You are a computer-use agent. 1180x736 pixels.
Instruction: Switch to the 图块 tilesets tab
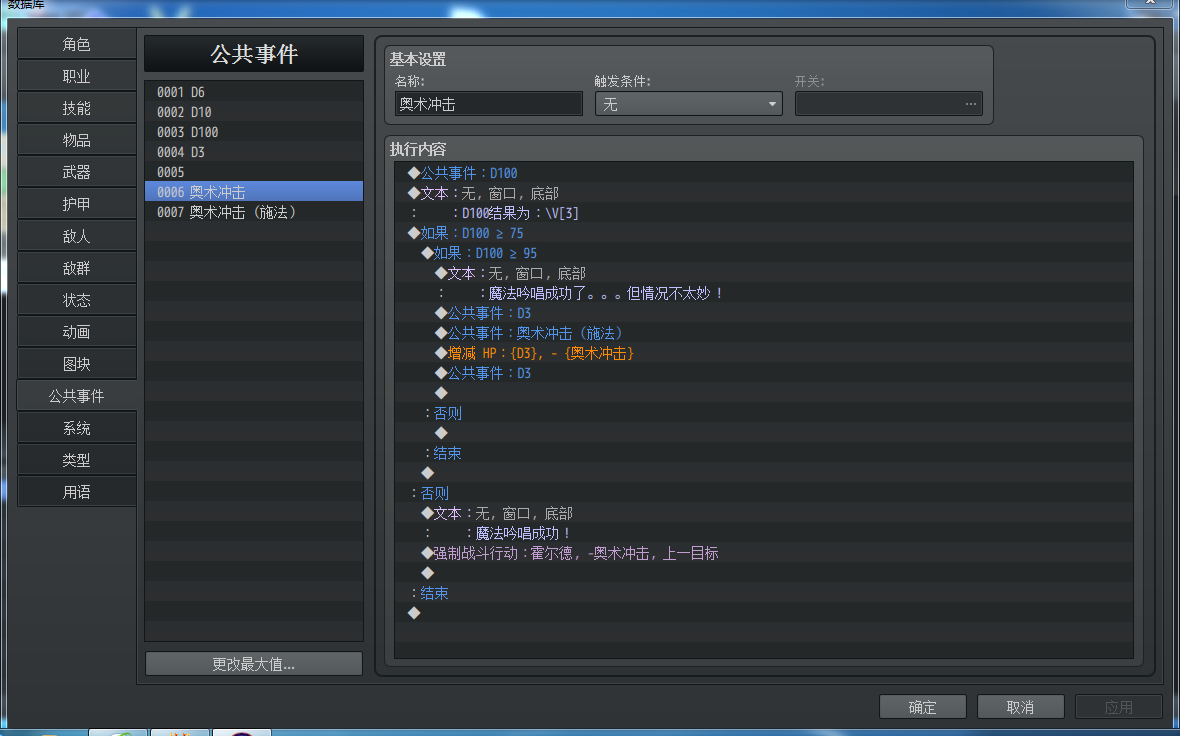(x=77, y=364)
